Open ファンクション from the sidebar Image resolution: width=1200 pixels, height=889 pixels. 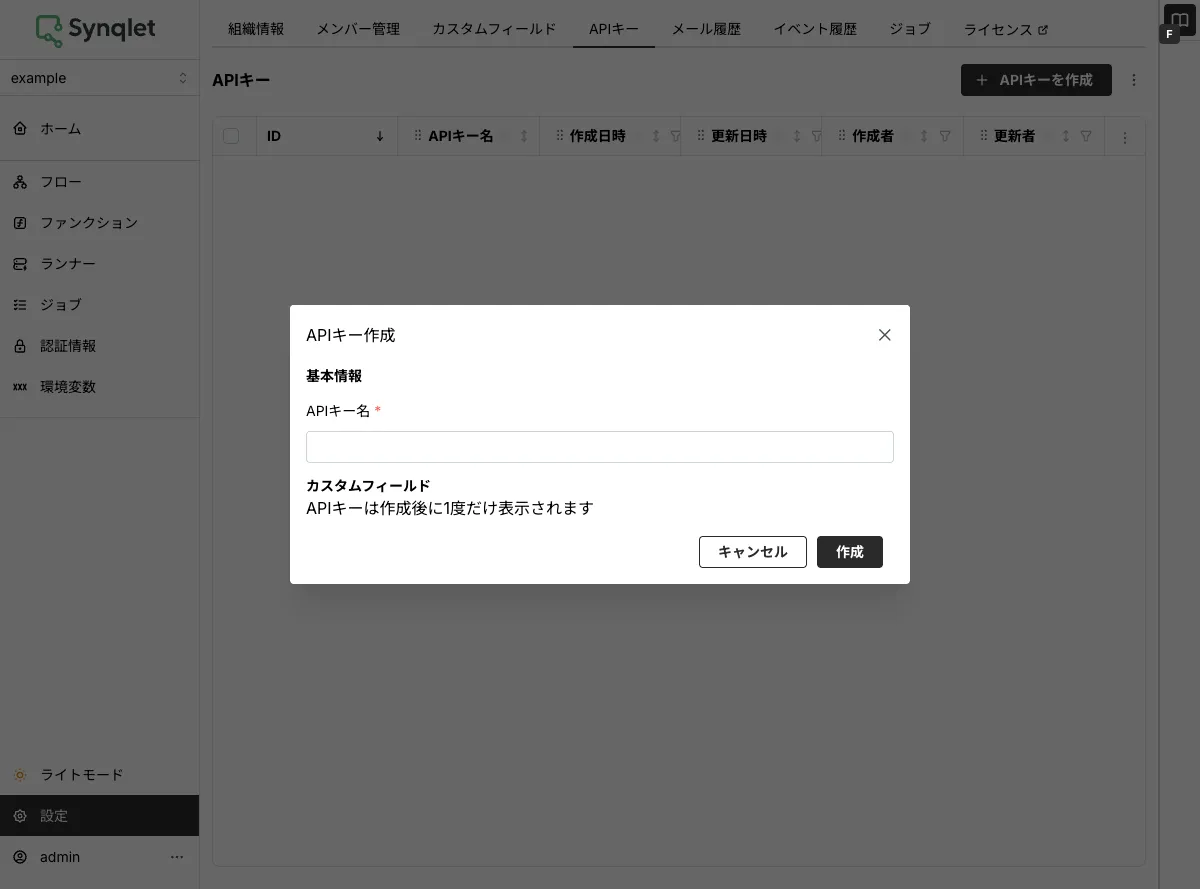pyautogui.click(x=99, y=223)
